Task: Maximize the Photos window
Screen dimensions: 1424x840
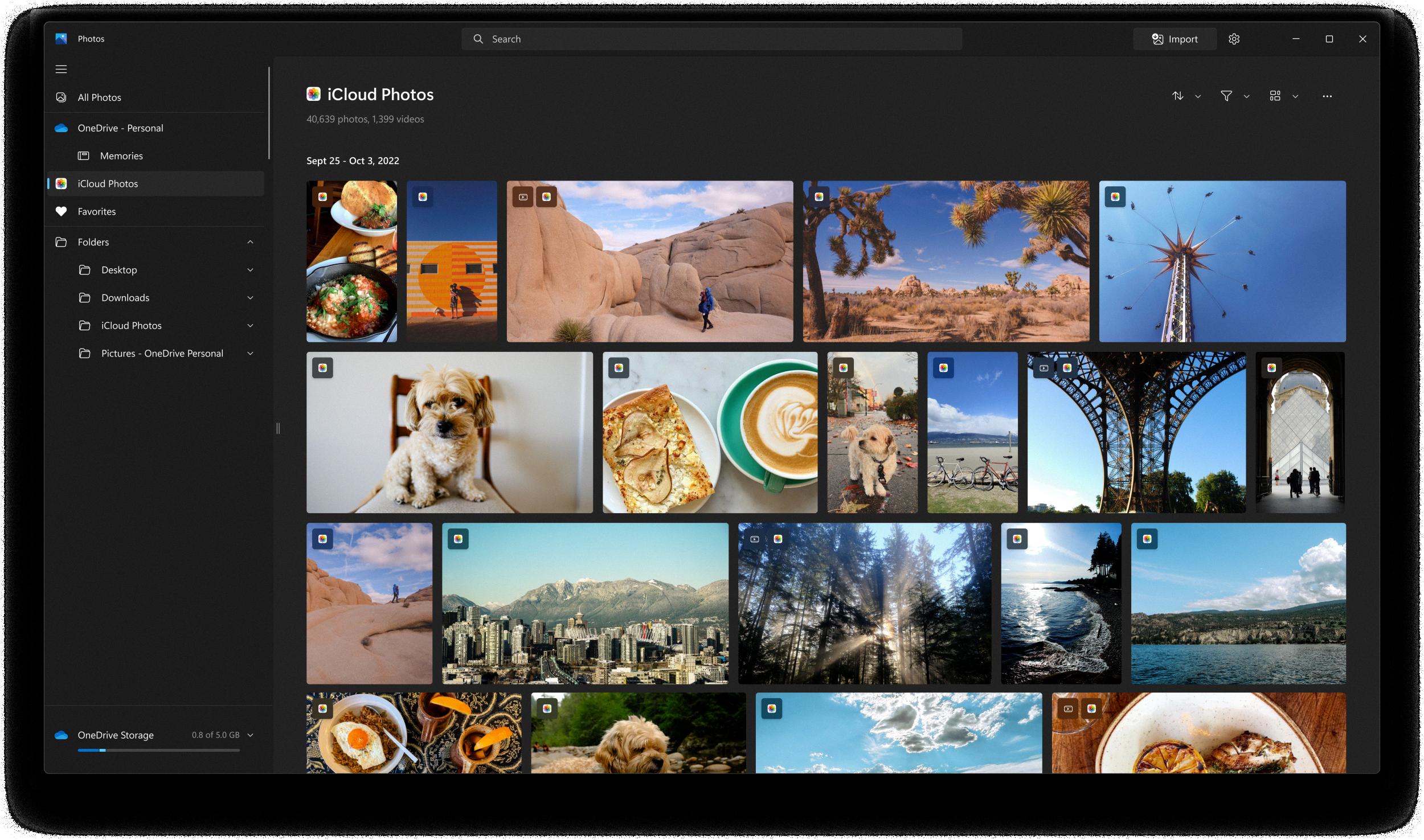Action: coord(1329,39)
